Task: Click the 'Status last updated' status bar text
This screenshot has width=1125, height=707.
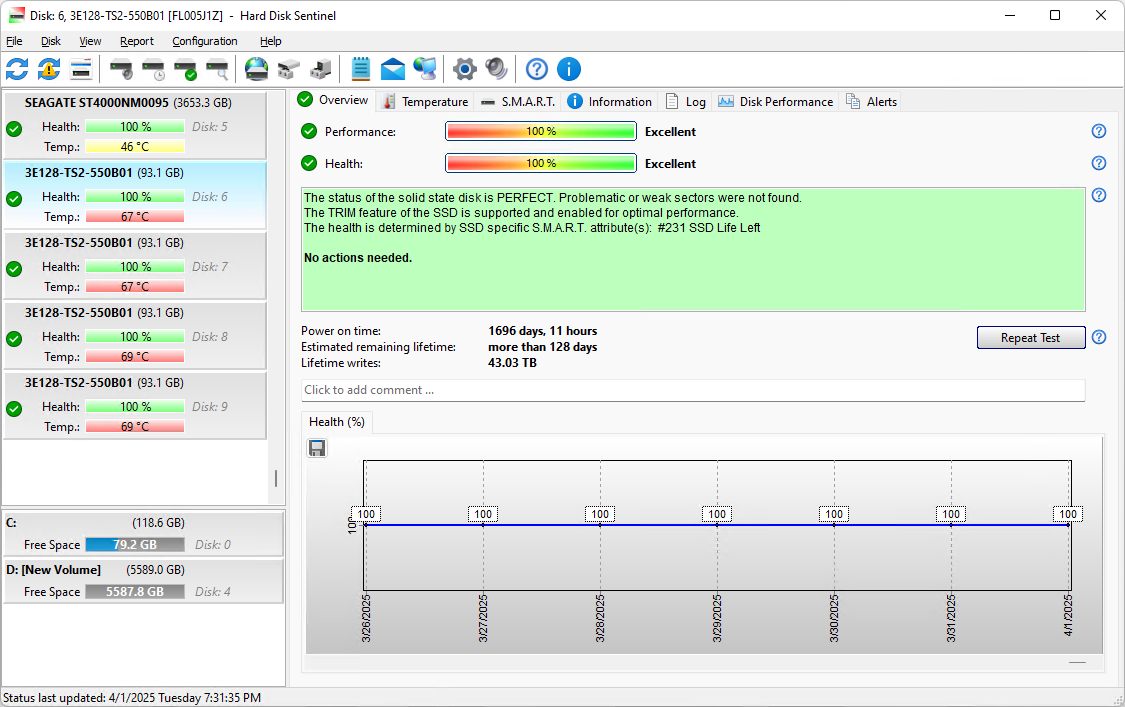Action: pyautogui.click(x=132, y=698)
